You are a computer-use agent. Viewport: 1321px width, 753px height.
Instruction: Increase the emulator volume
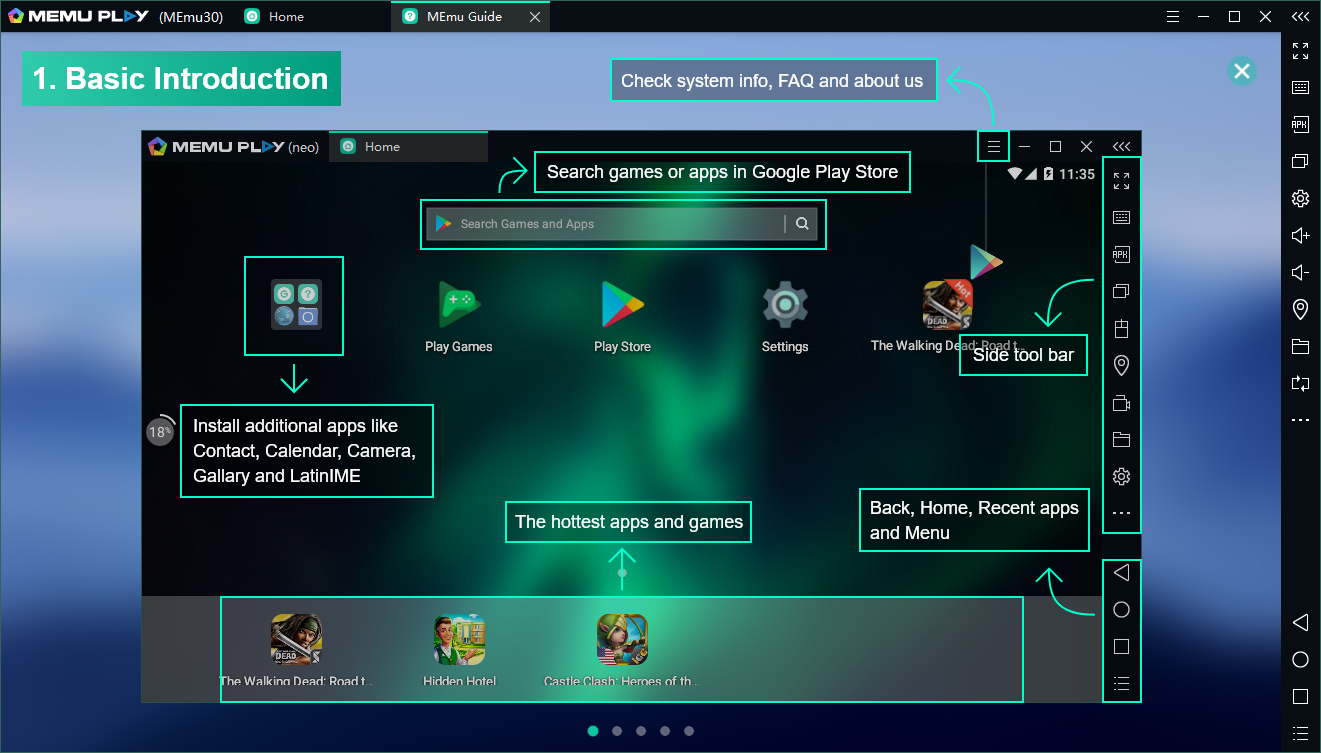(x=1300, y=235)
